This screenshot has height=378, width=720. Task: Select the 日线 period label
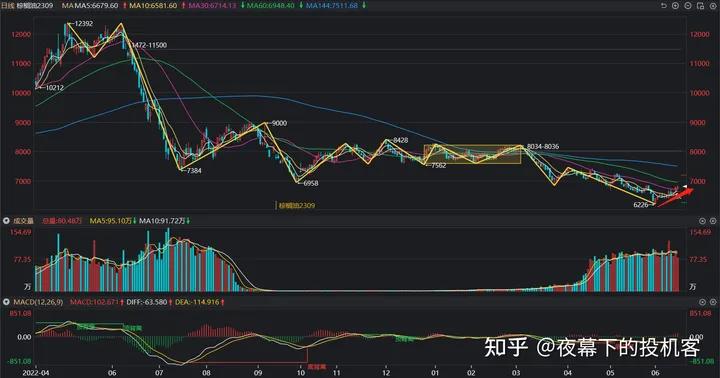(x=8, y=6)
